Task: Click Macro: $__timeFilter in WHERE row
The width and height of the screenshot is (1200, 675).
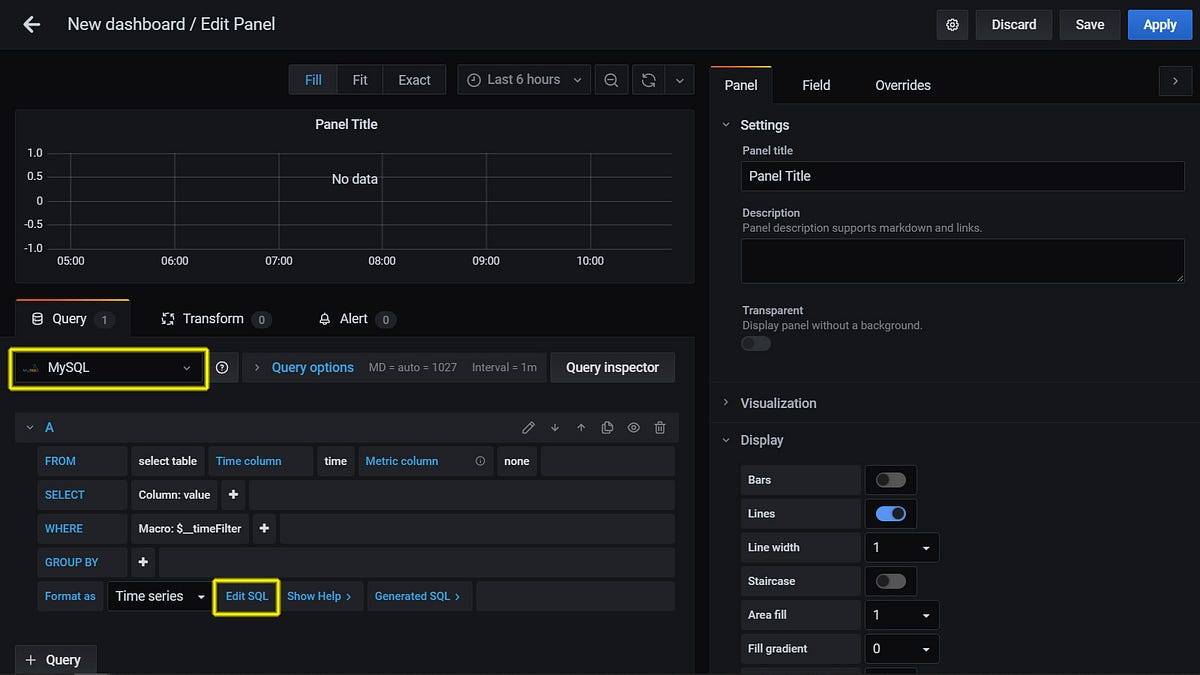Action: (x=190, y=529)
